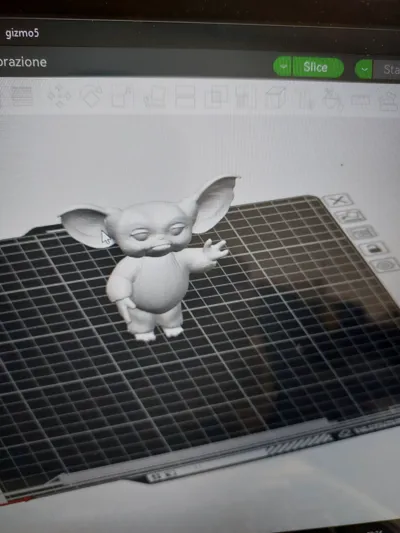This screenshot has height=533, width=400.
Task: Open the Support Painting tool
Action: pyautogui.click(x=245, y=98)
